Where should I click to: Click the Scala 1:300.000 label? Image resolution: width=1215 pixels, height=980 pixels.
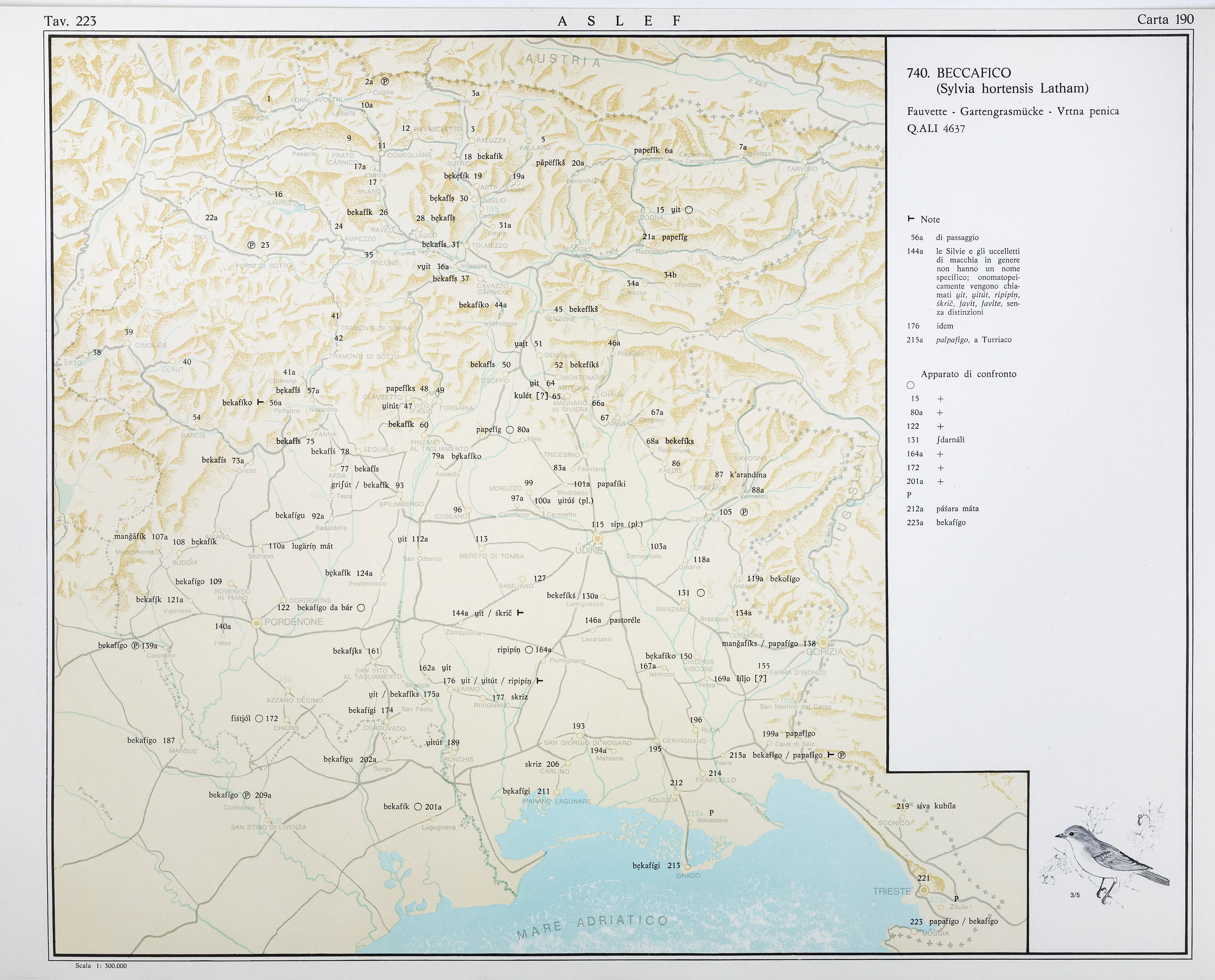point(101,966)
